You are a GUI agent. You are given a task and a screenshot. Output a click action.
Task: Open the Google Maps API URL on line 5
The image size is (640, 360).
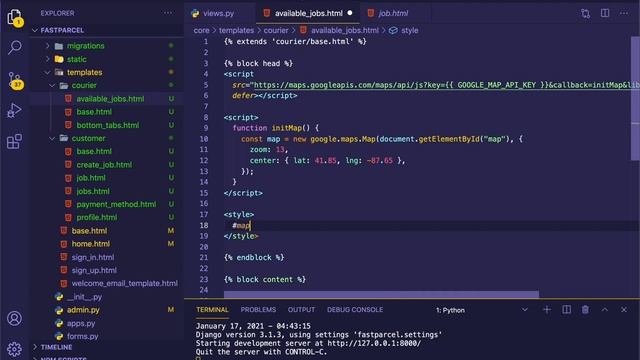pos(447,85)
